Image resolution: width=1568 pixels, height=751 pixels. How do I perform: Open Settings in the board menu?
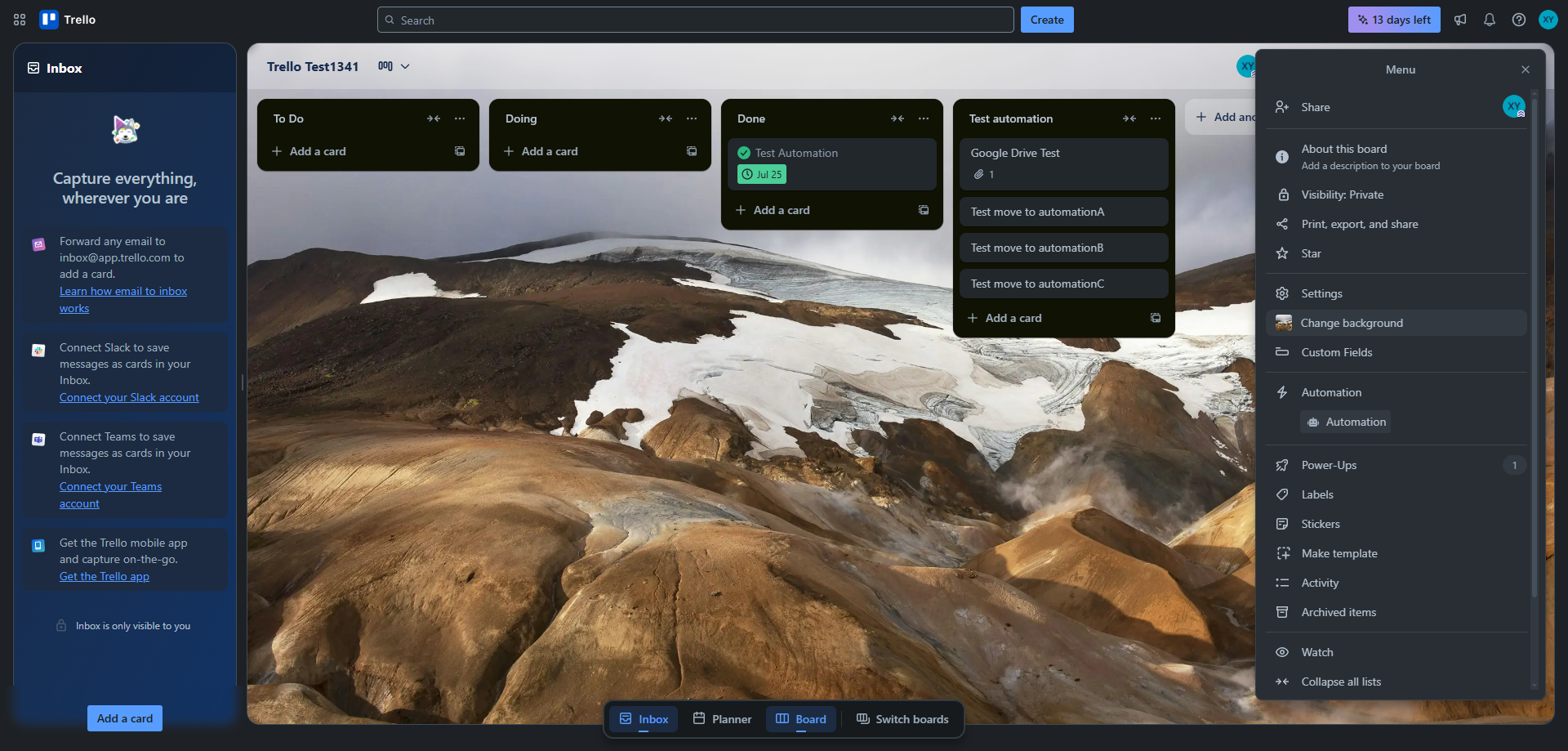pyautogui.click(x=1396, y=293)
